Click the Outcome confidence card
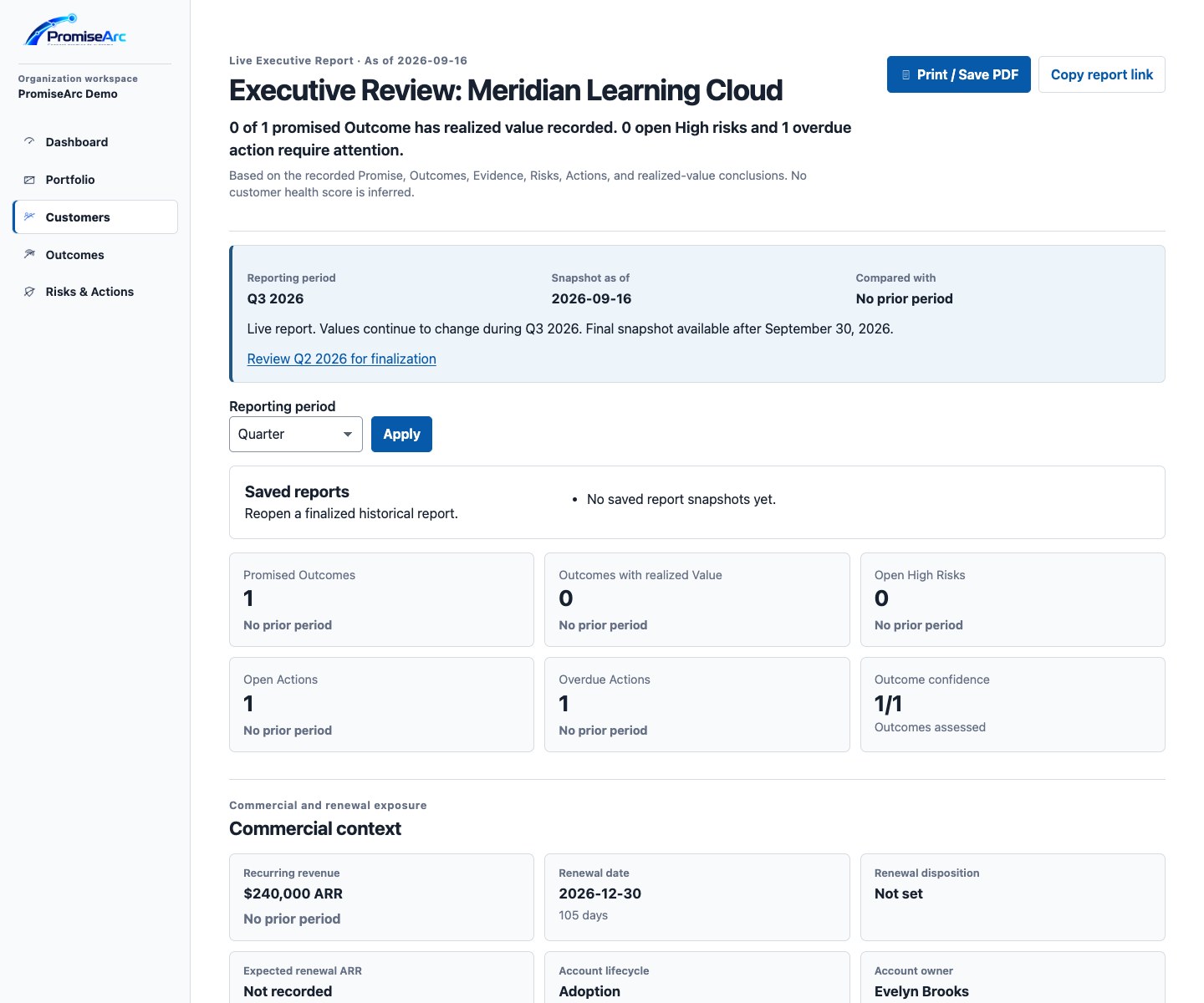Image resolution: width=1204 pixels, height=1003 pixels. [x=1013, y=705]
